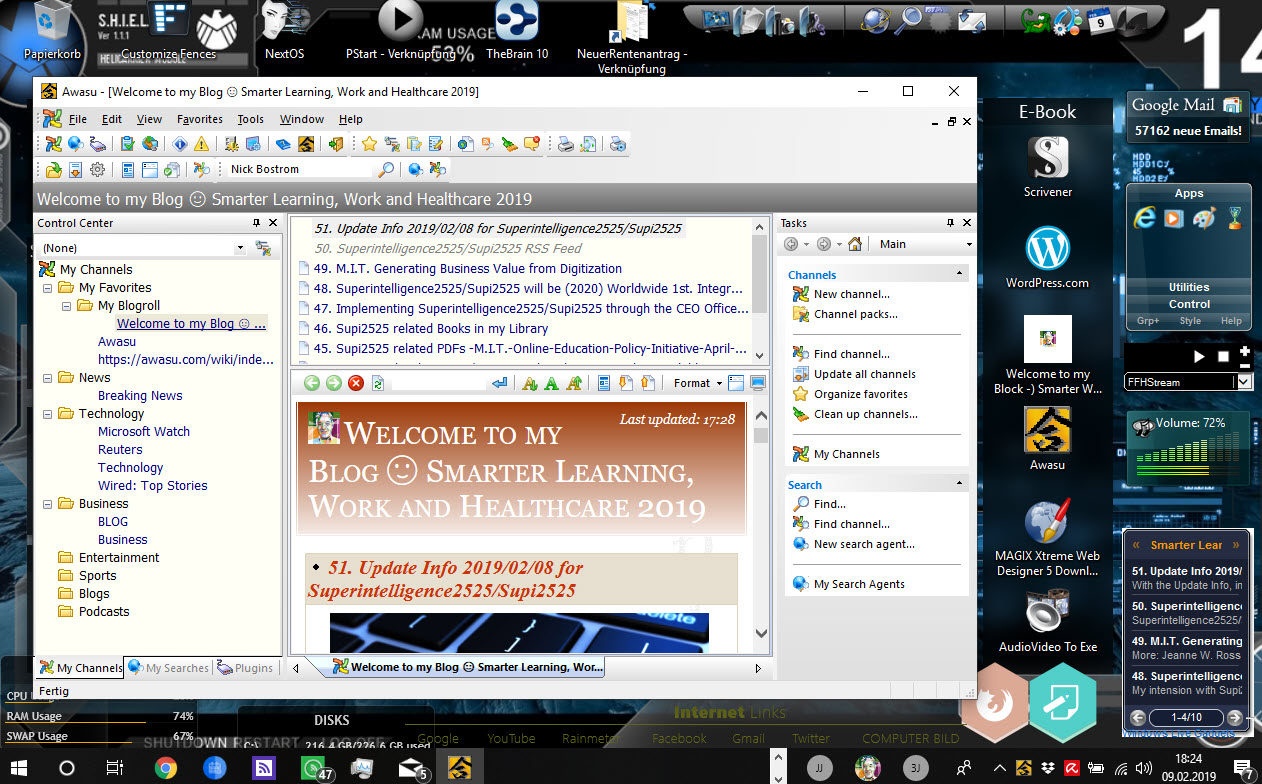Click the print icon in main toolbar
Image resolution: width=1262 pixels, height=784 pixels.
(x=566, y=144)
